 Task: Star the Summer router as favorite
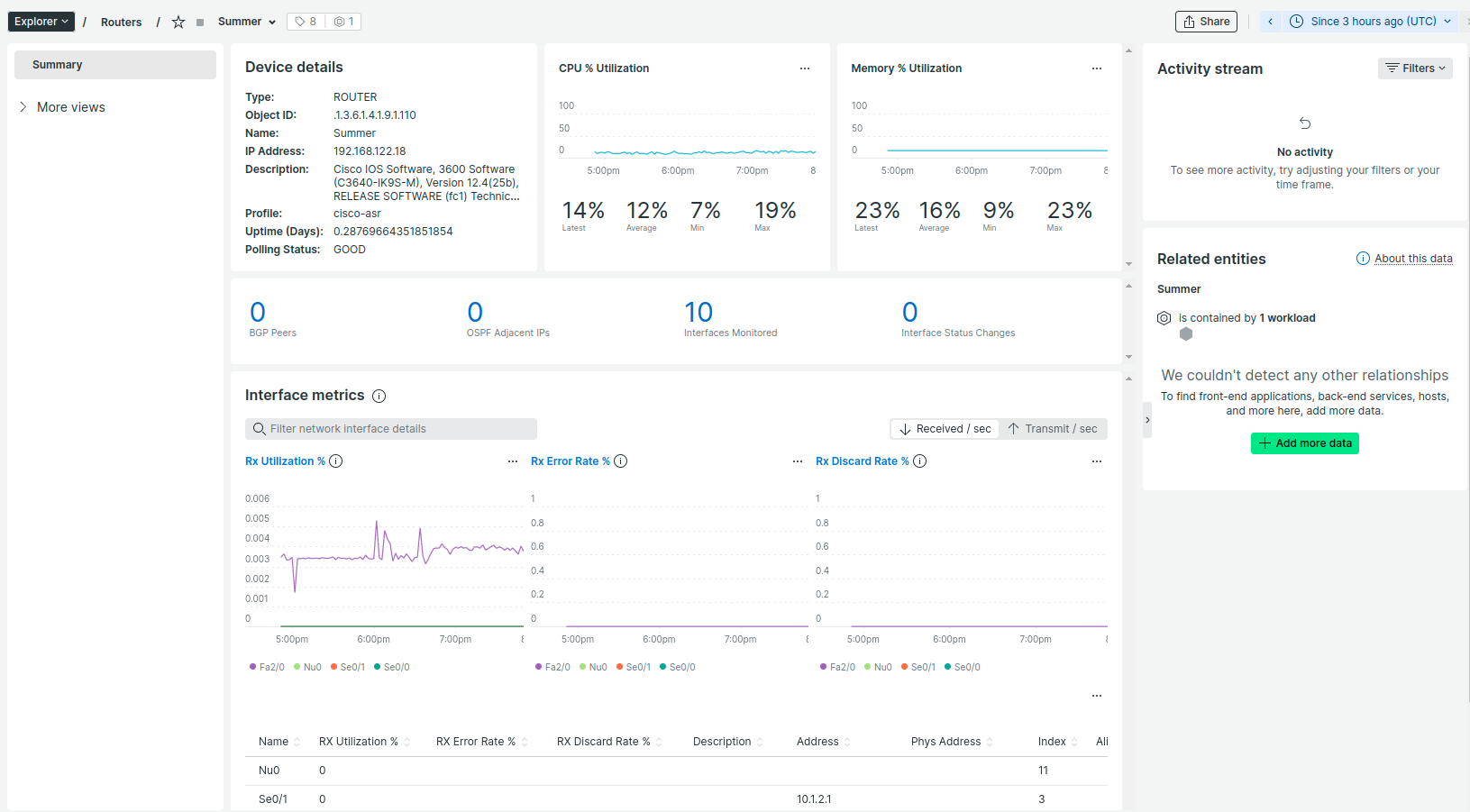pos(178,22)
